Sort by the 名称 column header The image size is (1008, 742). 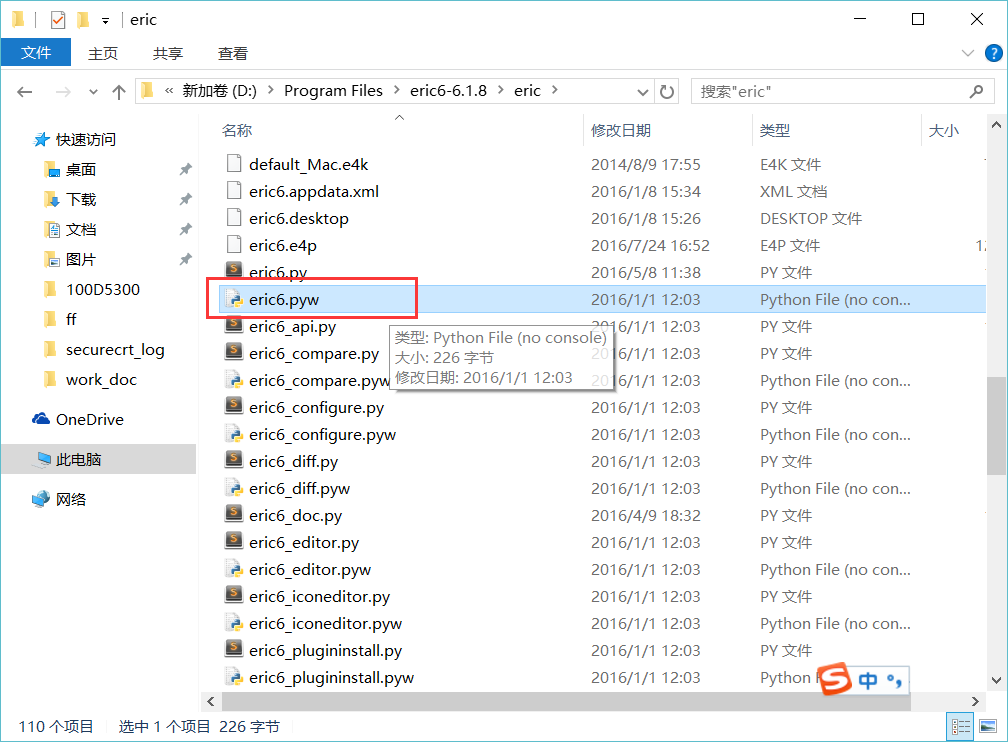click(237, 131)
